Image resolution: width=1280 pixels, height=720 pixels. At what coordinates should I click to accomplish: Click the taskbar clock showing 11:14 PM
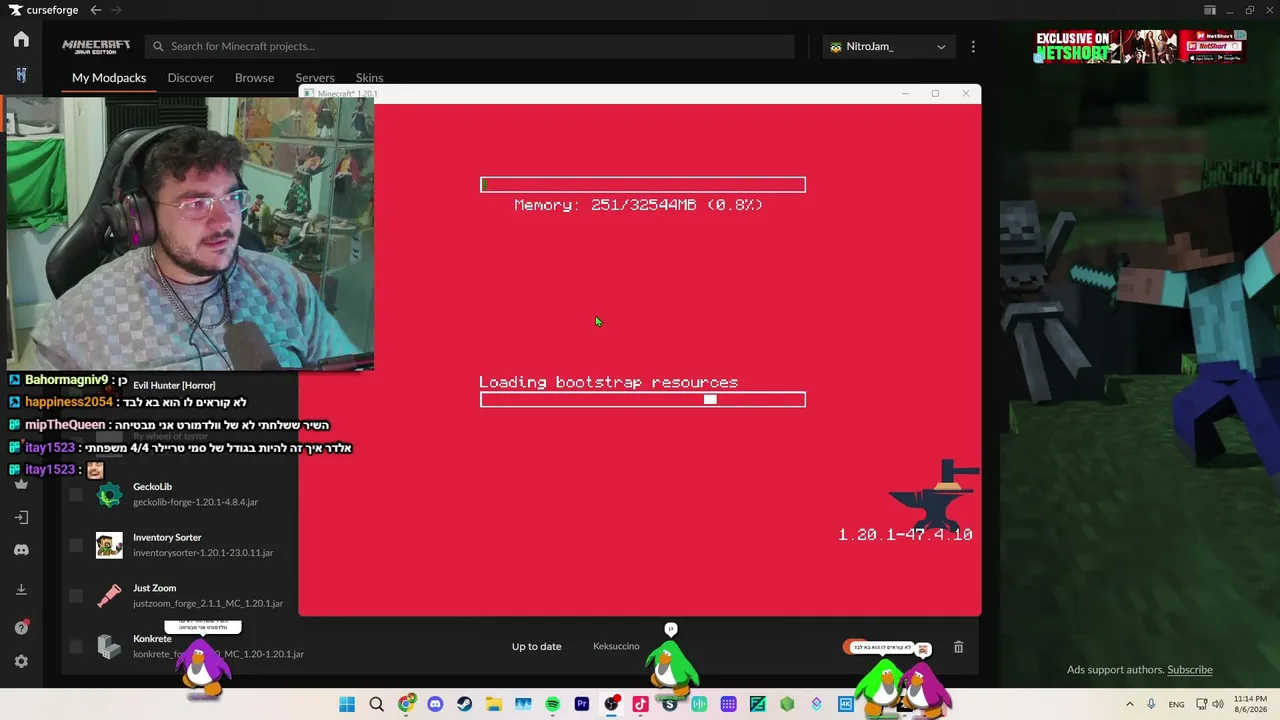(x=1250, y=704)
